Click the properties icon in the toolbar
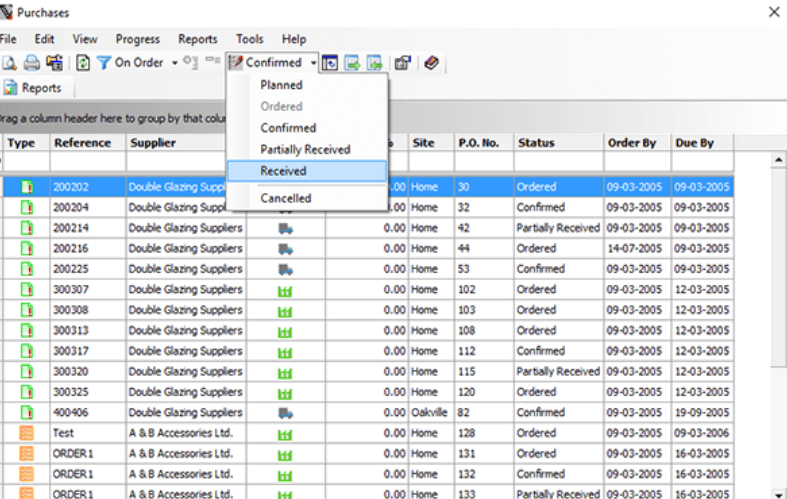This screenshot has width=787, height=499. 403,63
